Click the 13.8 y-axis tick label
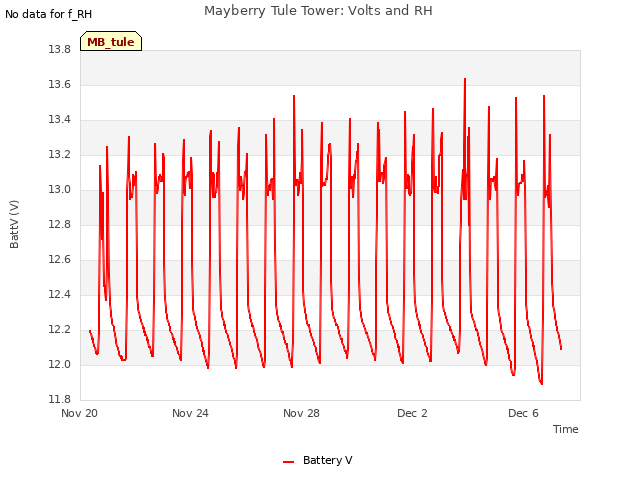This screenshot has width=640, height=480. coord(60,50)
